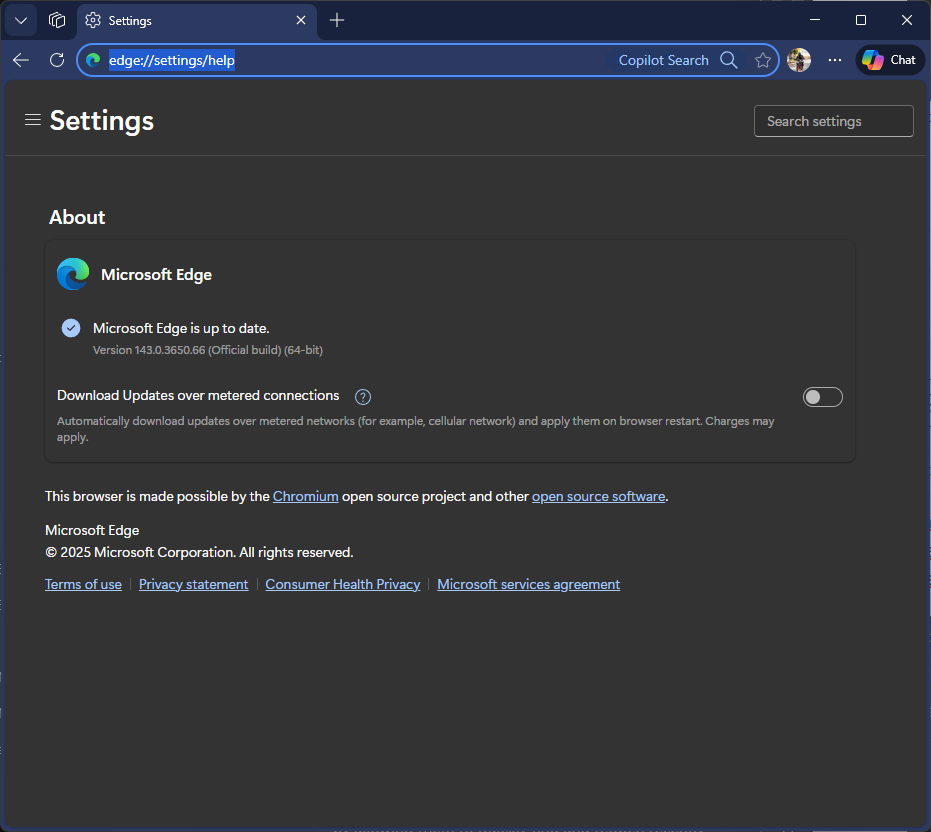Viewport: 931px width, 832px height.
Task: Open the Microsoft services agreement link
Action: tap(528, 584)
